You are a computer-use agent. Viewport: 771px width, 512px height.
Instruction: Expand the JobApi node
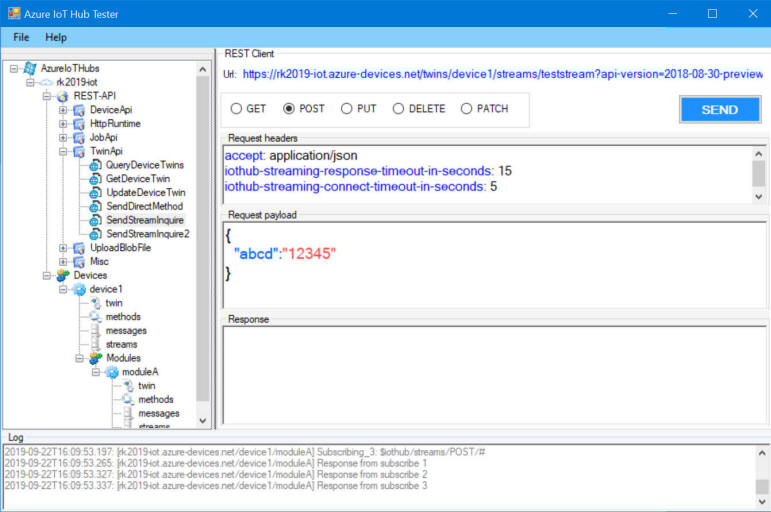(x=63, y=138)
